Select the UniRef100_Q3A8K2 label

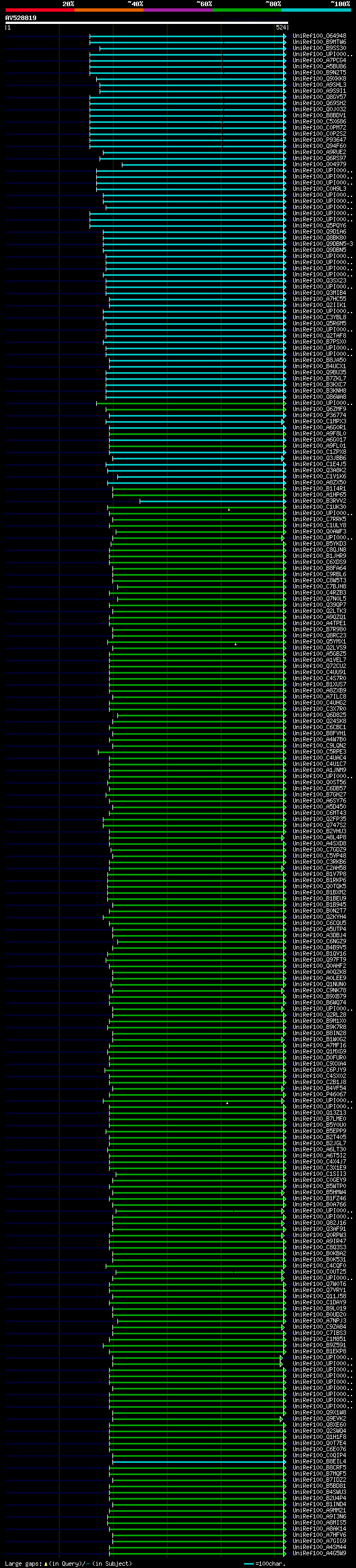[x=319, y=470]
